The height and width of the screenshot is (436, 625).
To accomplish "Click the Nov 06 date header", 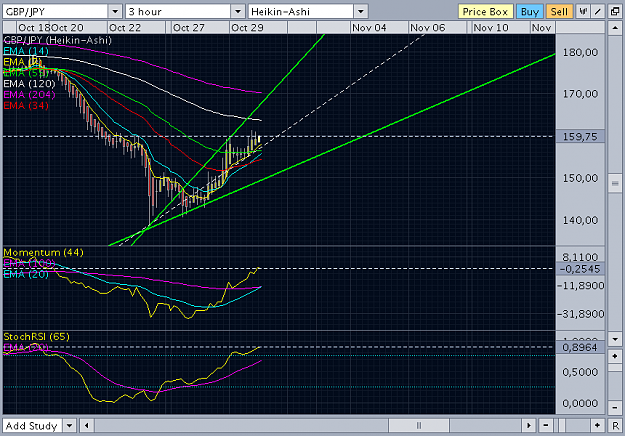I will pos(428,27).
